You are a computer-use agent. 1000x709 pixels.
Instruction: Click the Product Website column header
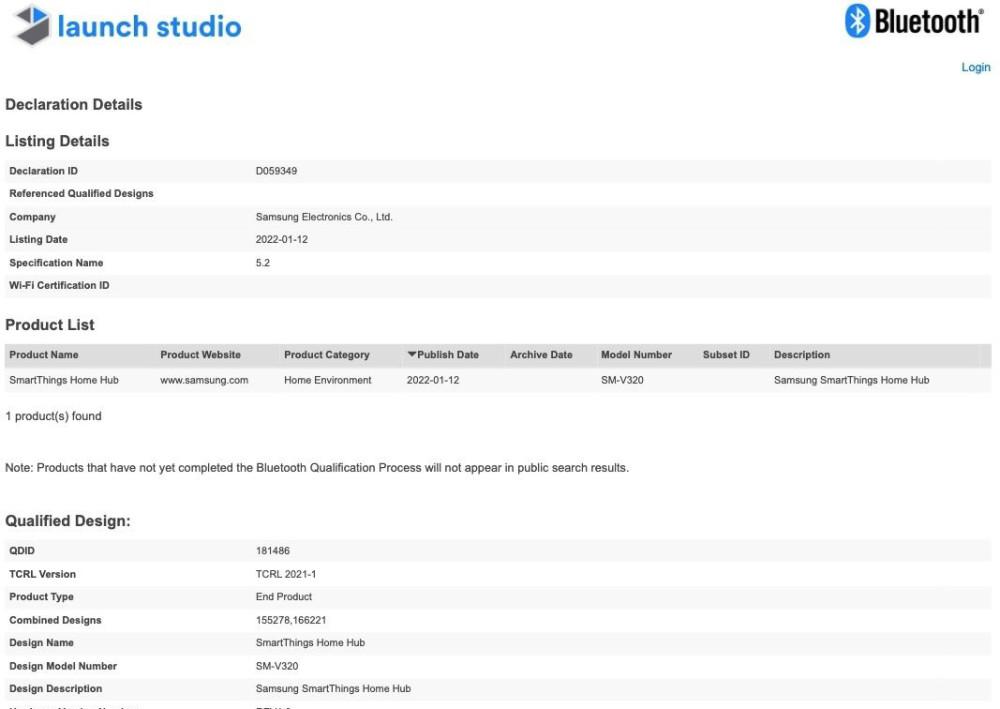[200, 354]
